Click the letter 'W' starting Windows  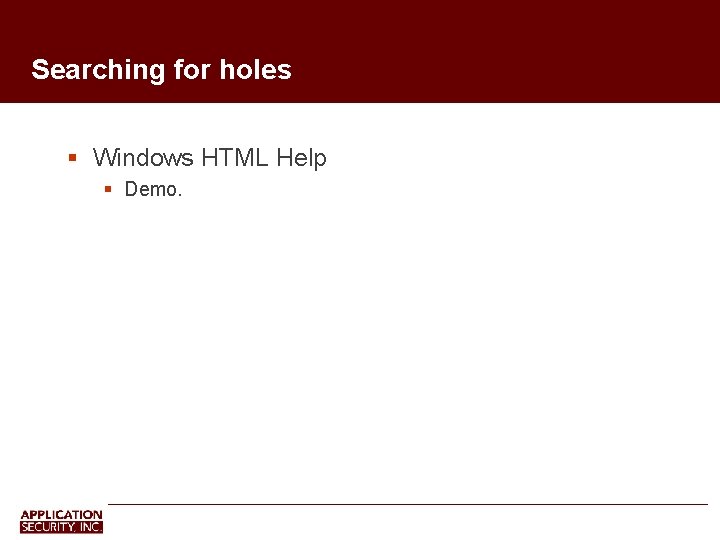click(x=104, y=158)
